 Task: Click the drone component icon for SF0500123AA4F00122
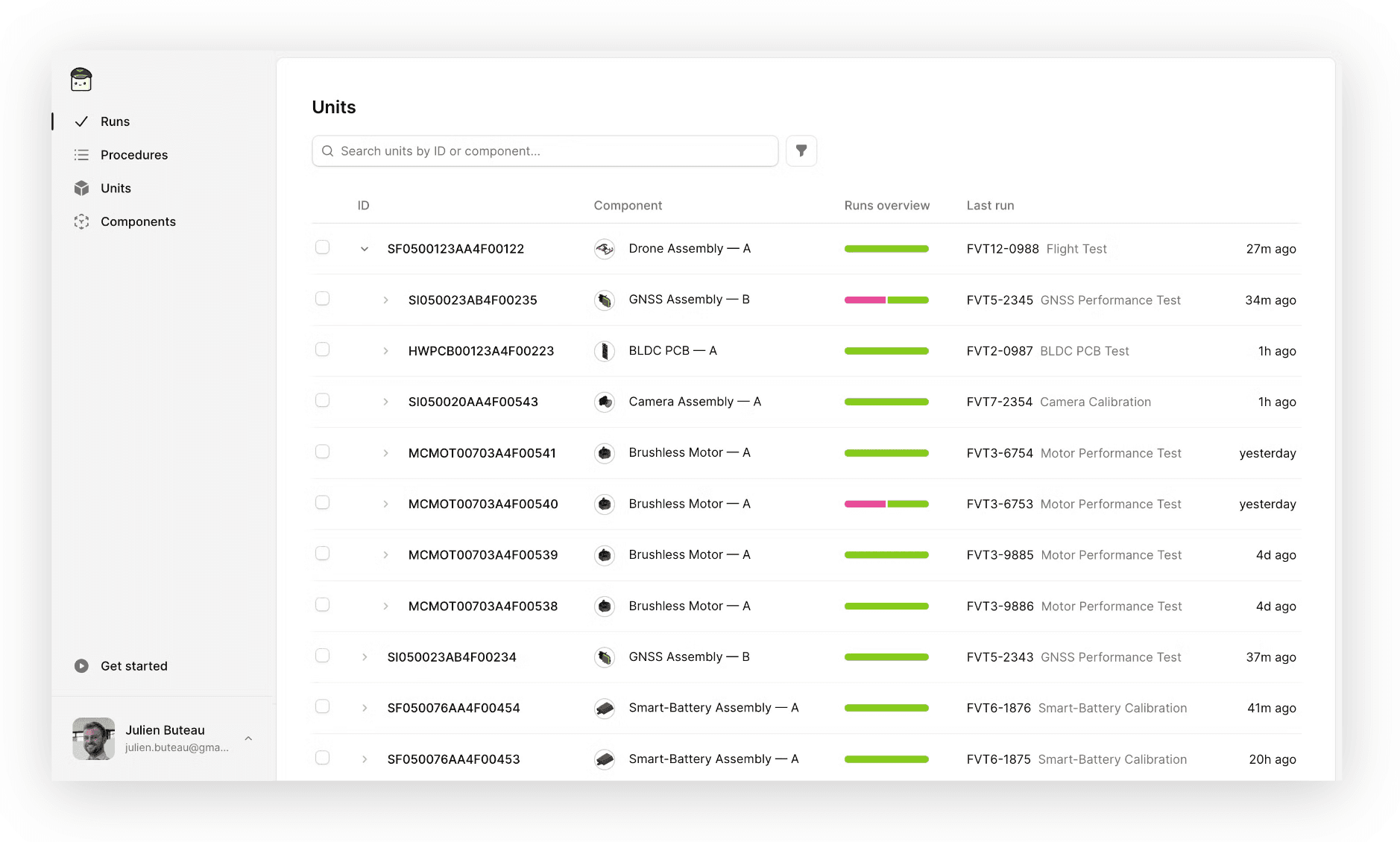tap(605, 248)
